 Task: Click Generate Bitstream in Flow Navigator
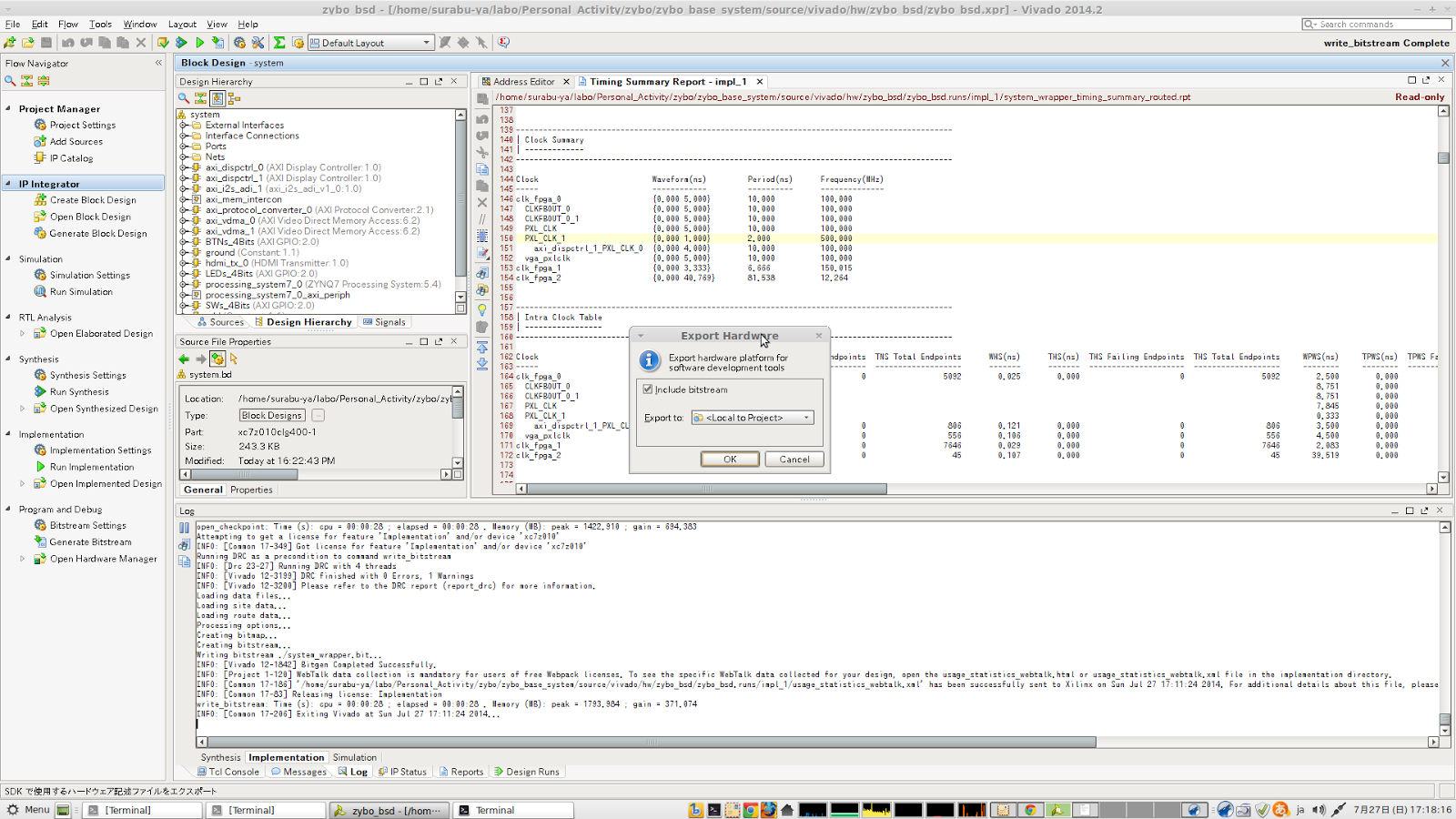click(x=90, y=542)
